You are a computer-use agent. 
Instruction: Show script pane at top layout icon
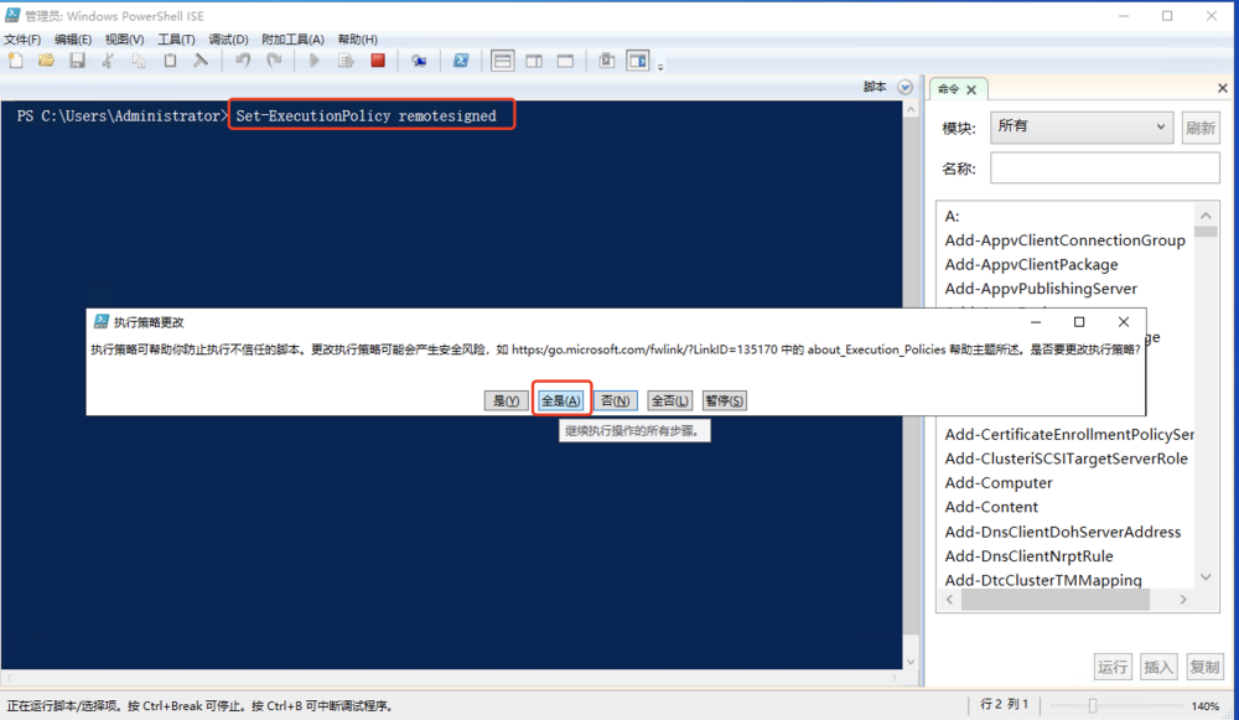click(502, 61)
